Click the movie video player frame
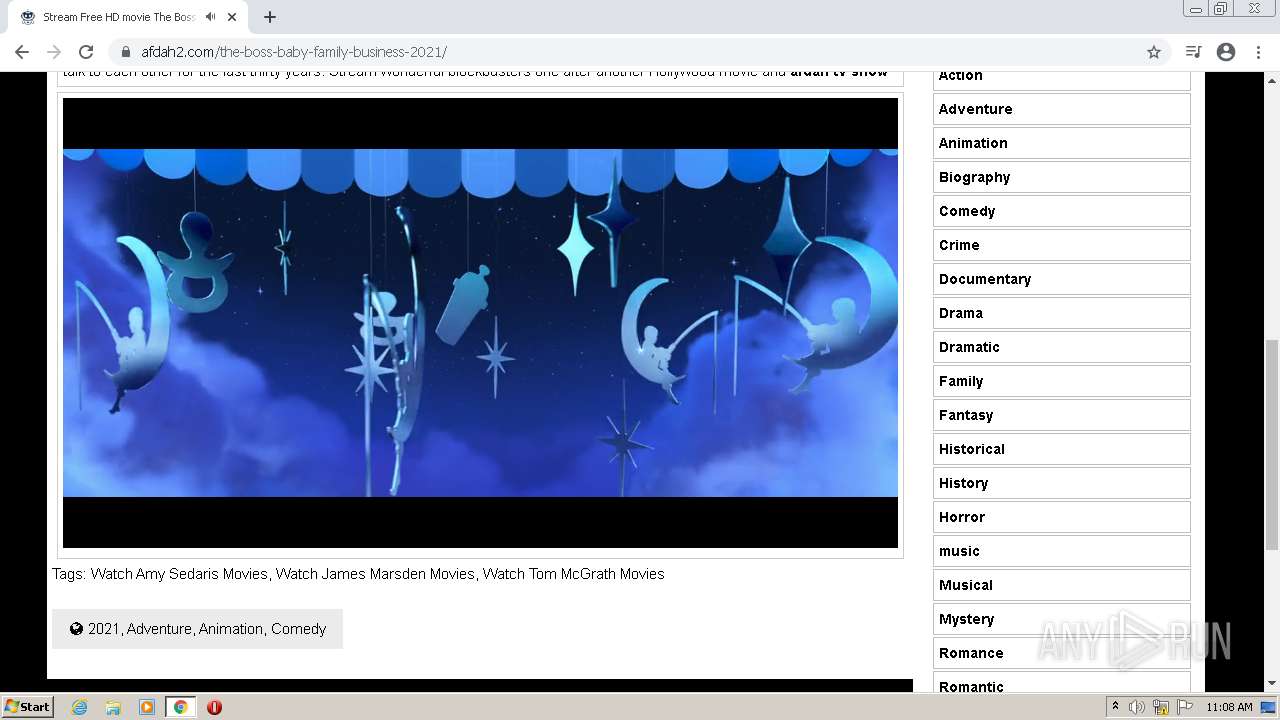This screenshot has height=720, width=1280. 480,323
